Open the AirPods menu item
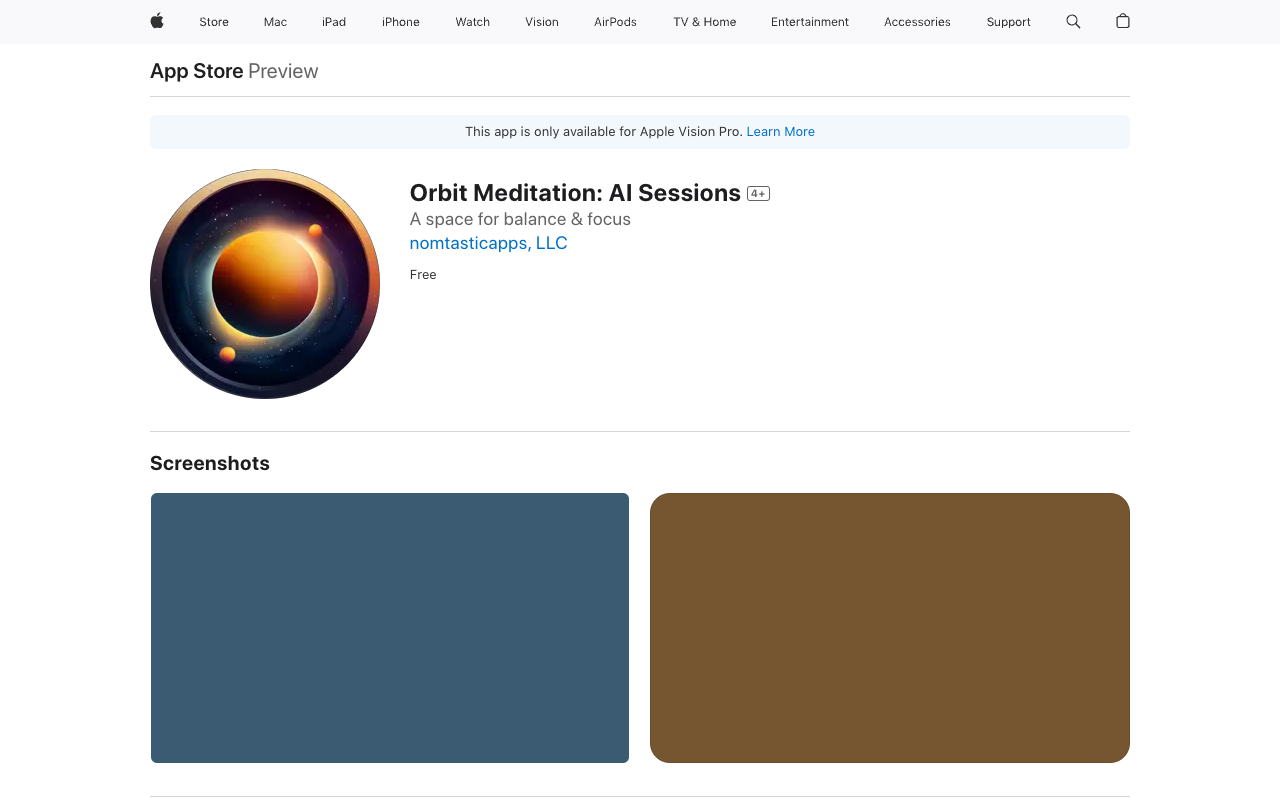Viewport: 1280px width, 800px height. point(615,22)
